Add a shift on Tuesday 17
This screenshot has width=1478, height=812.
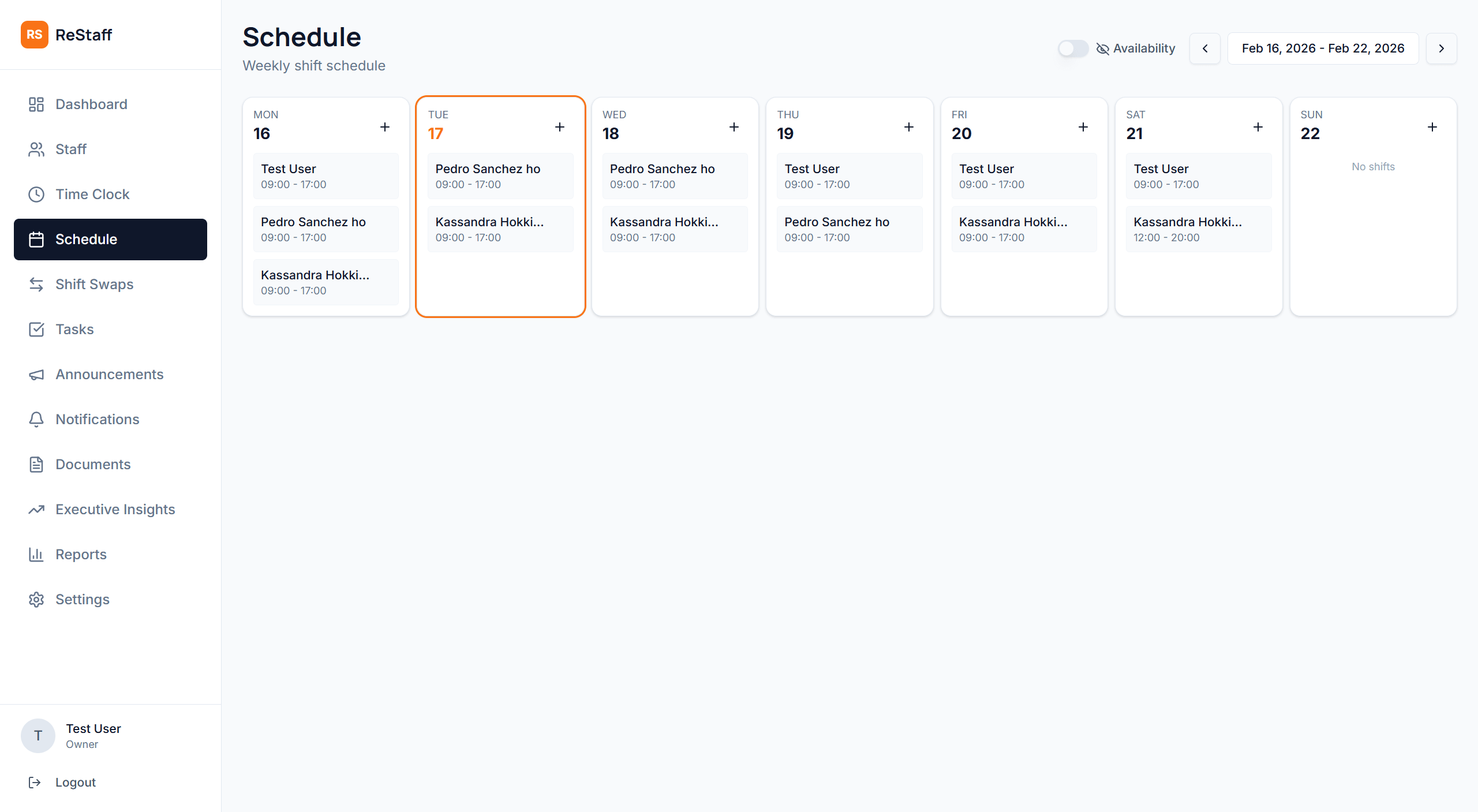(560, 126)
